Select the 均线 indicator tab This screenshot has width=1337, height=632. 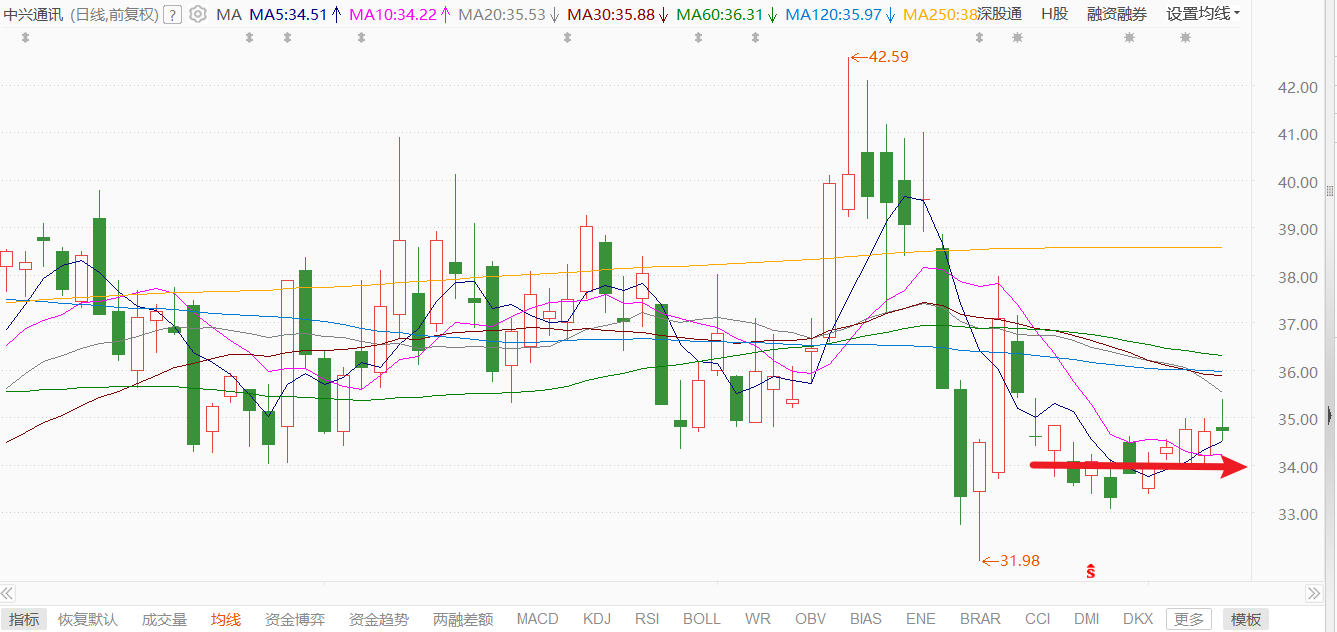[226, 619]
